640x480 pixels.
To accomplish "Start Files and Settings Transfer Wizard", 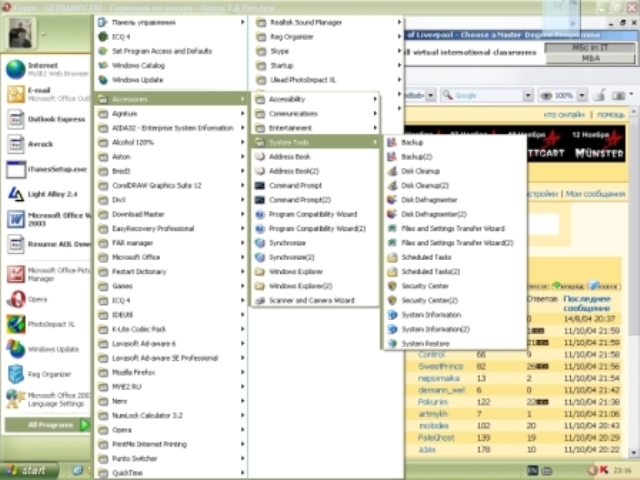I will click(x=454, y=229).
